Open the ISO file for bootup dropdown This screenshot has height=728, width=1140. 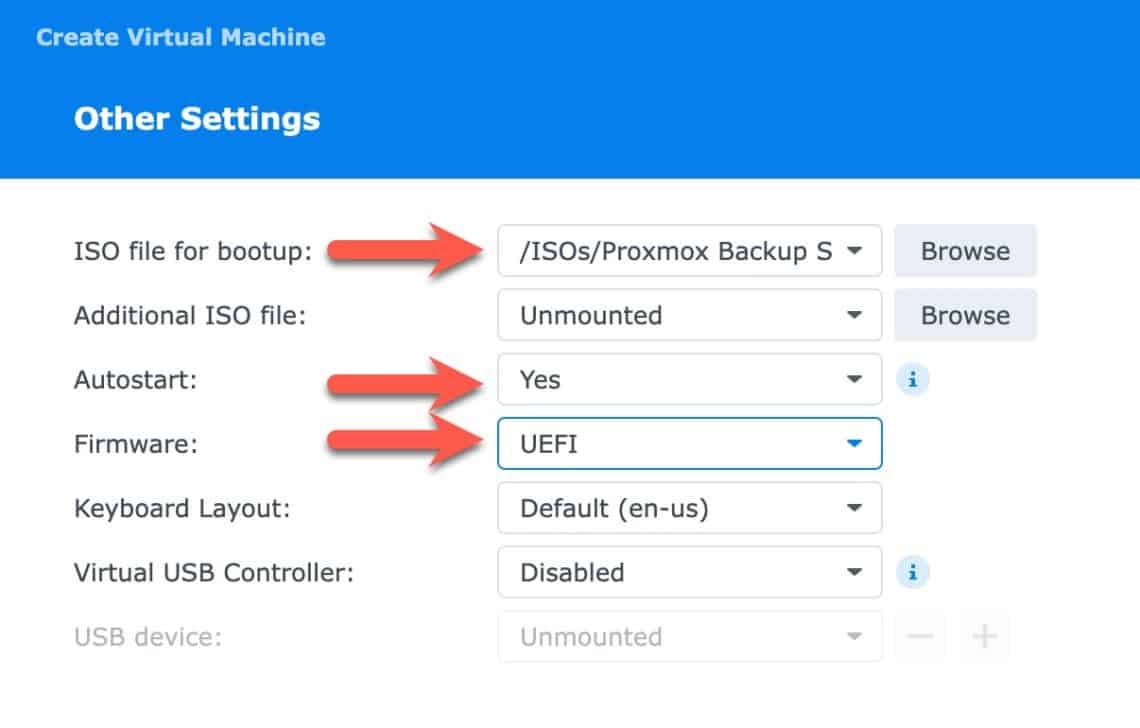[x=689, y=251]
